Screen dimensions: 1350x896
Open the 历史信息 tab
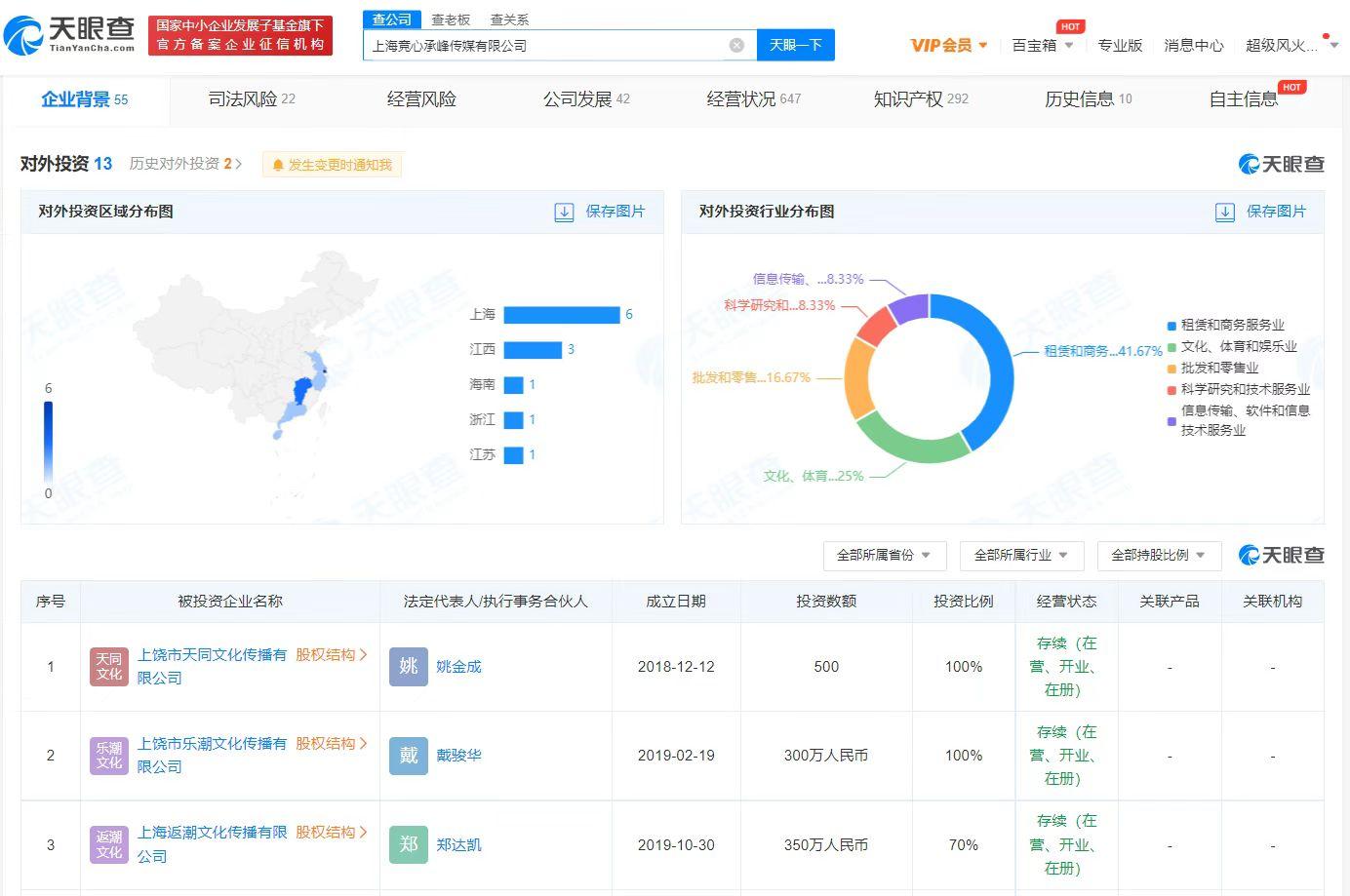coord(1088,99)
